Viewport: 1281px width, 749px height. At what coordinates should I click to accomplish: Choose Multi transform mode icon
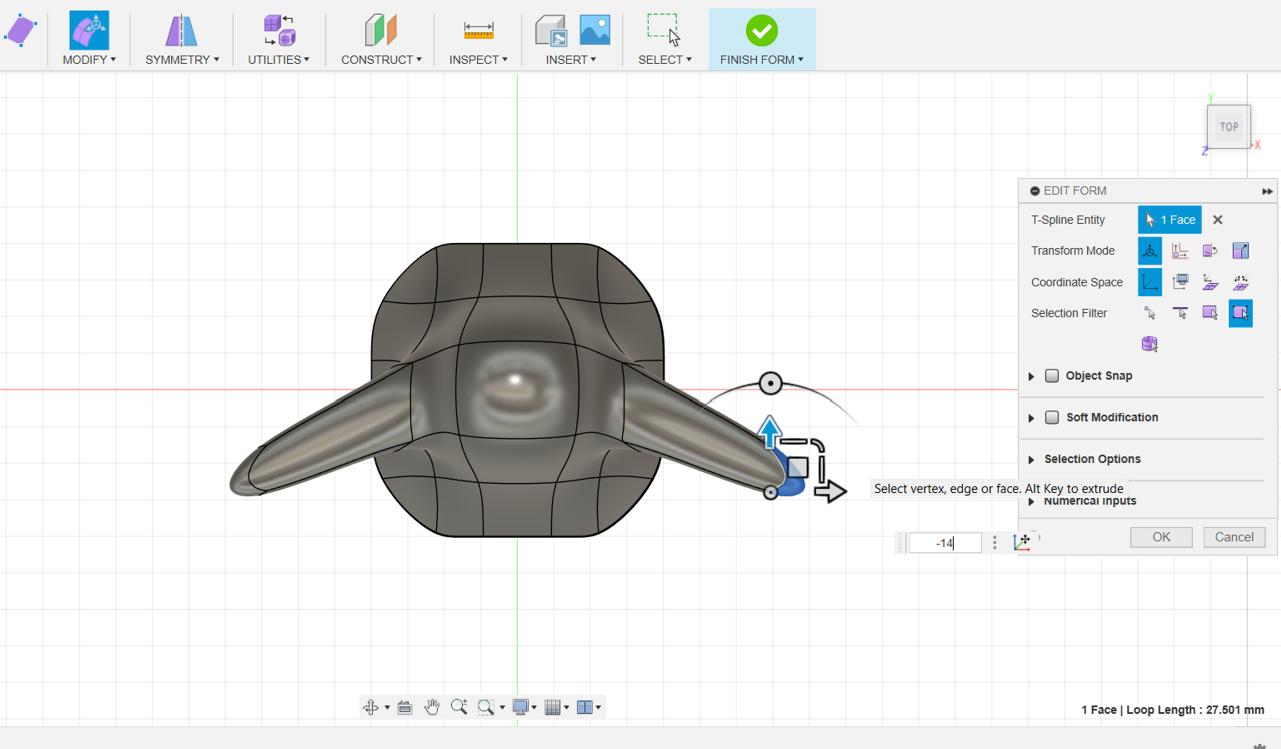click(1150, 251)
